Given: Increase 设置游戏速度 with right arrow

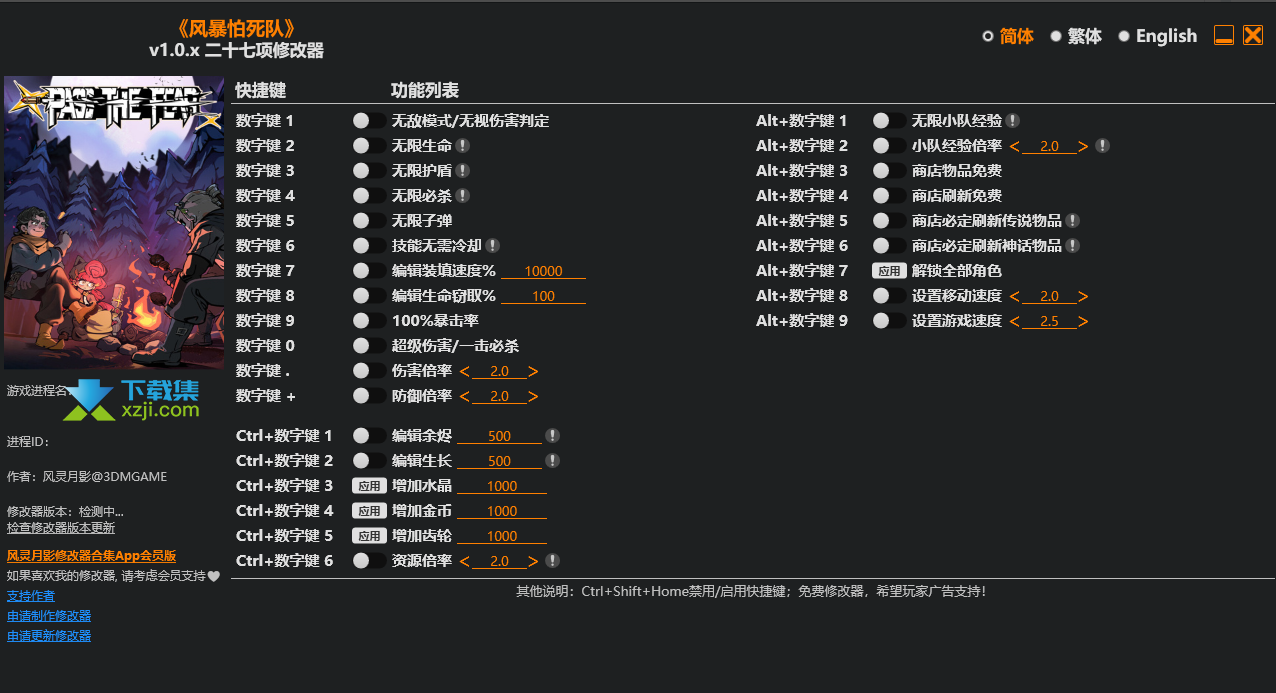Looking at the screenshot, I should 1084,321.
